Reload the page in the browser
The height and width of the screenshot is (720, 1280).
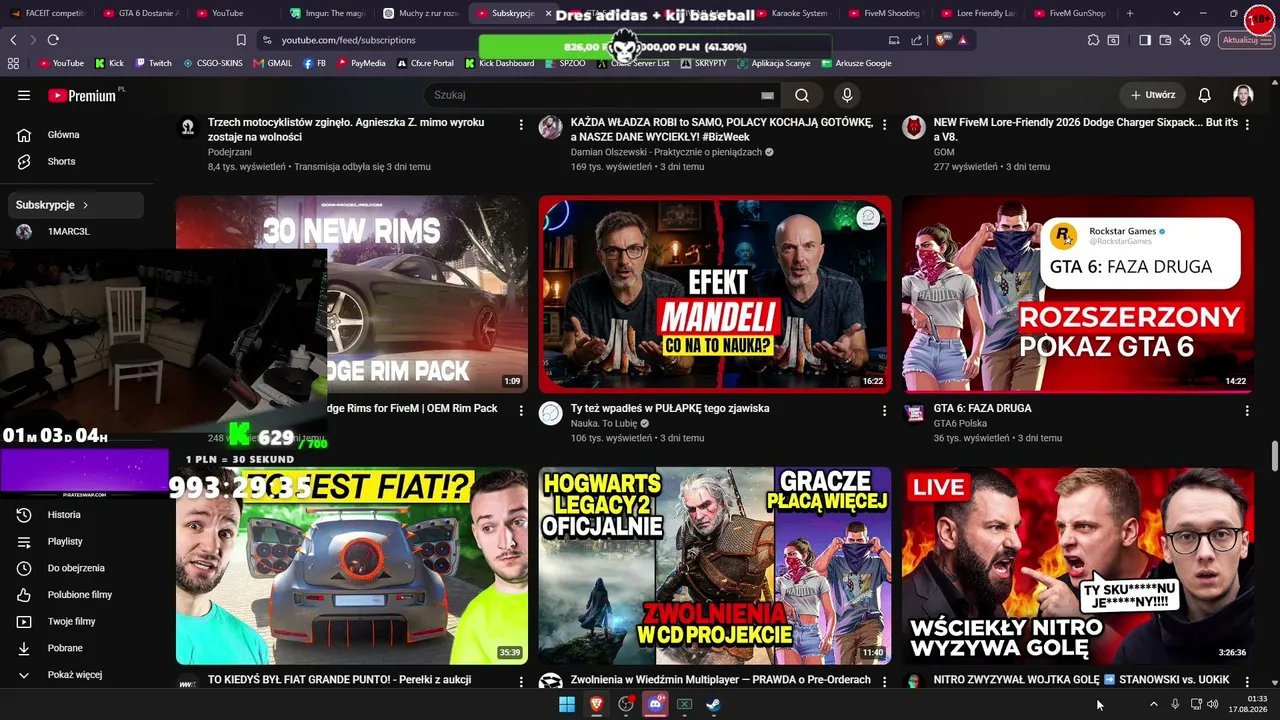pyautogui.click(x=53, y=40)
